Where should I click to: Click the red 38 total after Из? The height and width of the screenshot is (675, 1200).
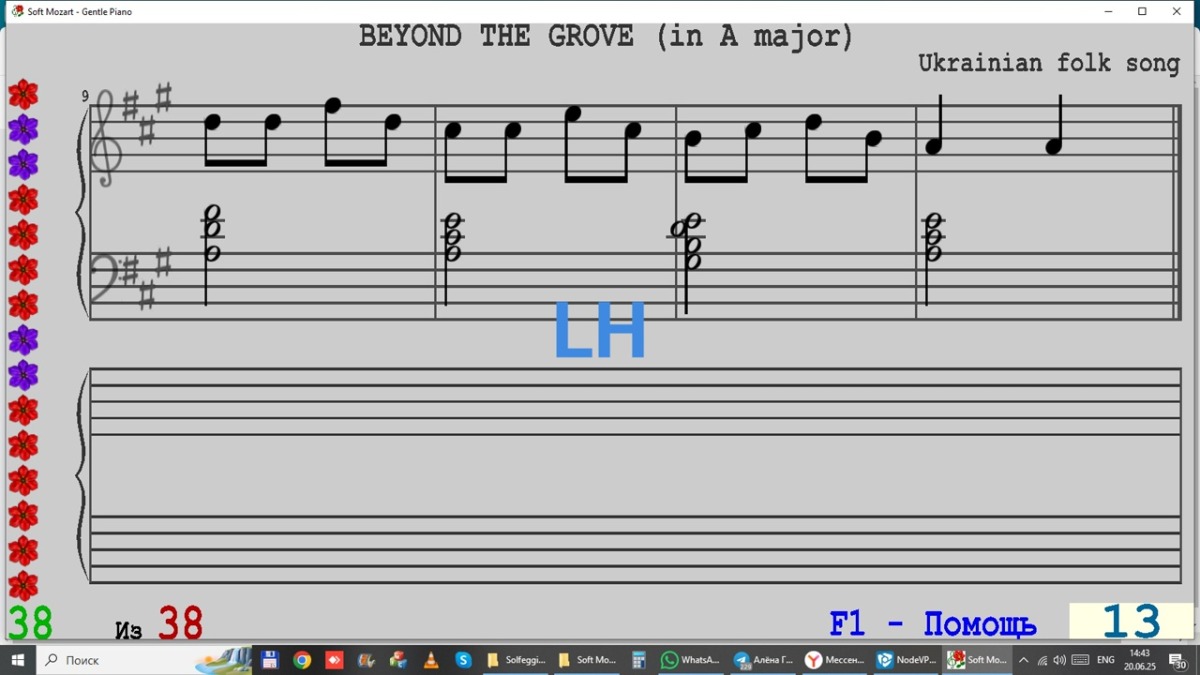click(181, 624)
